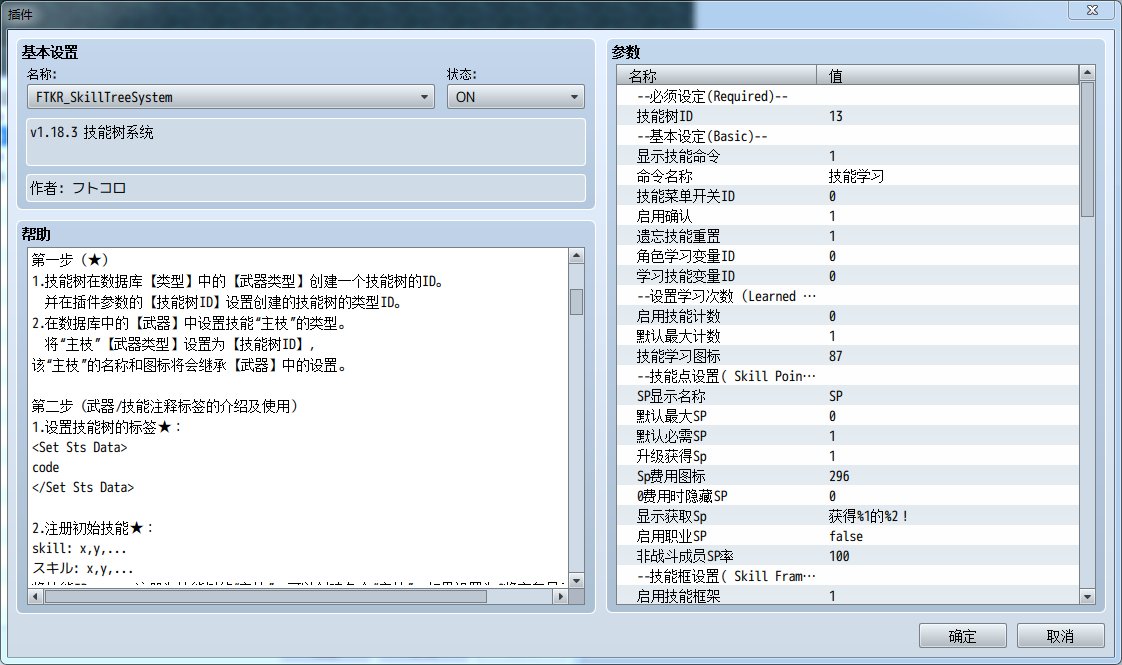Image resolution: width=1122 pixels, height=665 pixels.
Task: Select the SP显示名称 parameter row
Action: pyautogui.click(x=848, y=396)
